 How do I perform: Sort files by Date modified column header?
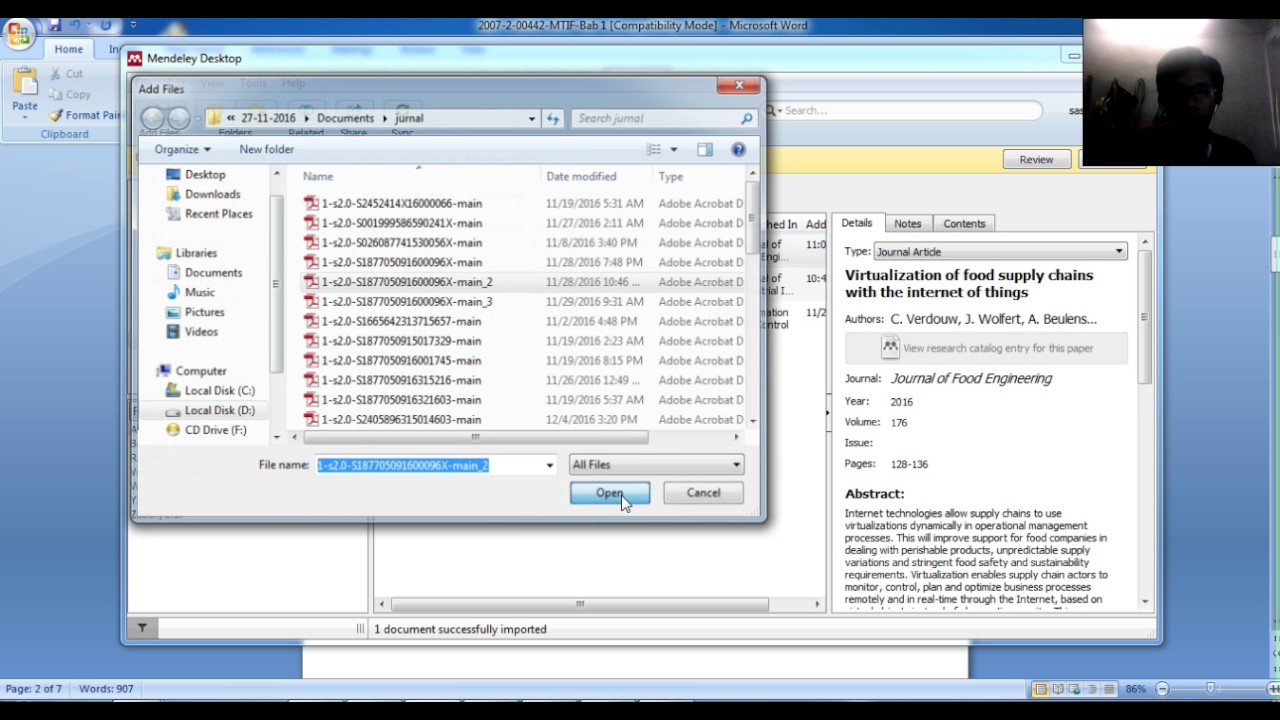[581, 176]
